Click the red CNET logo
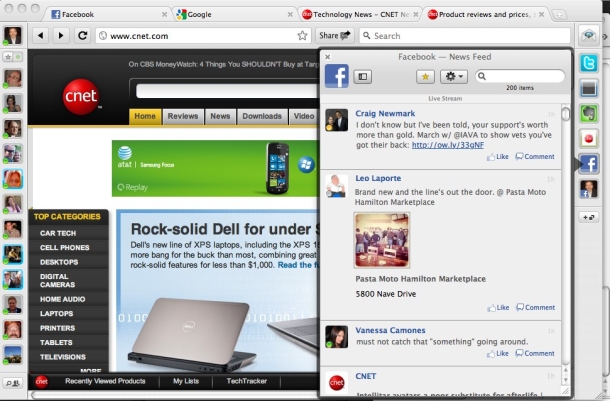The width and height of the screenshot is (610, 401). pyautogui.click(x=81, y=96)
